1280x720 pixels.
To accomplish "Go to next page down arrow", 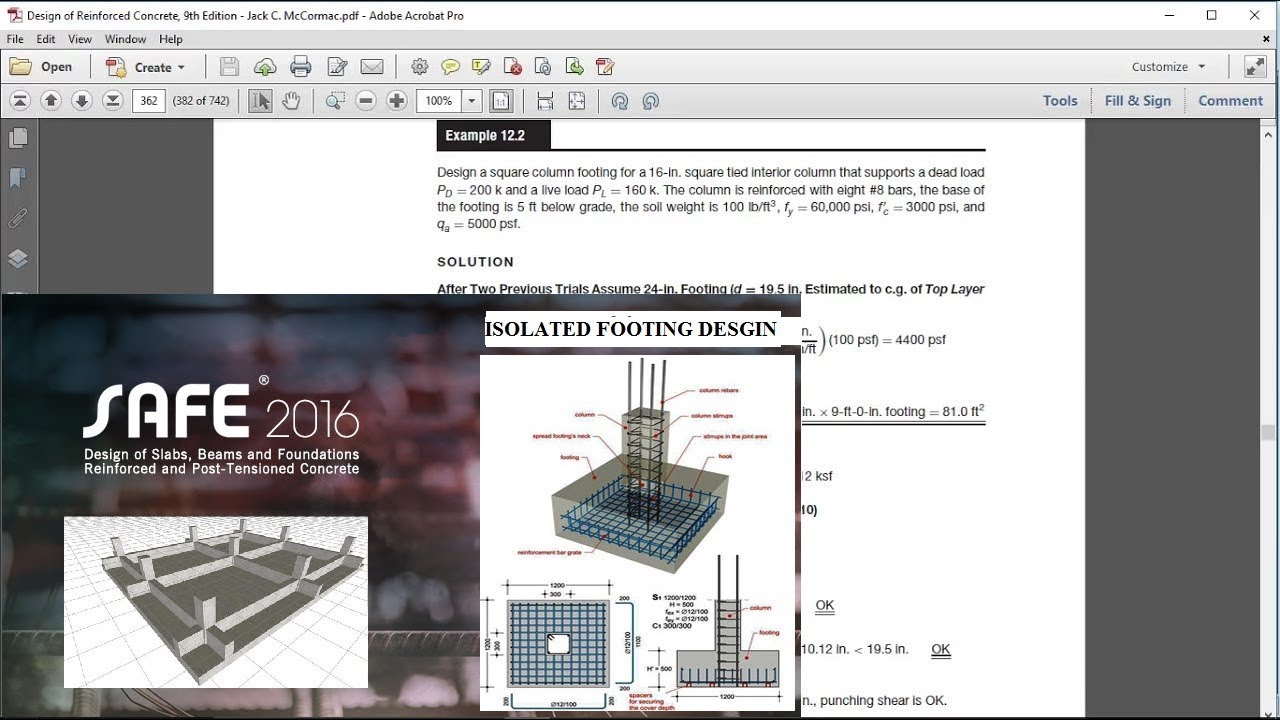I will tap(82, 101).
